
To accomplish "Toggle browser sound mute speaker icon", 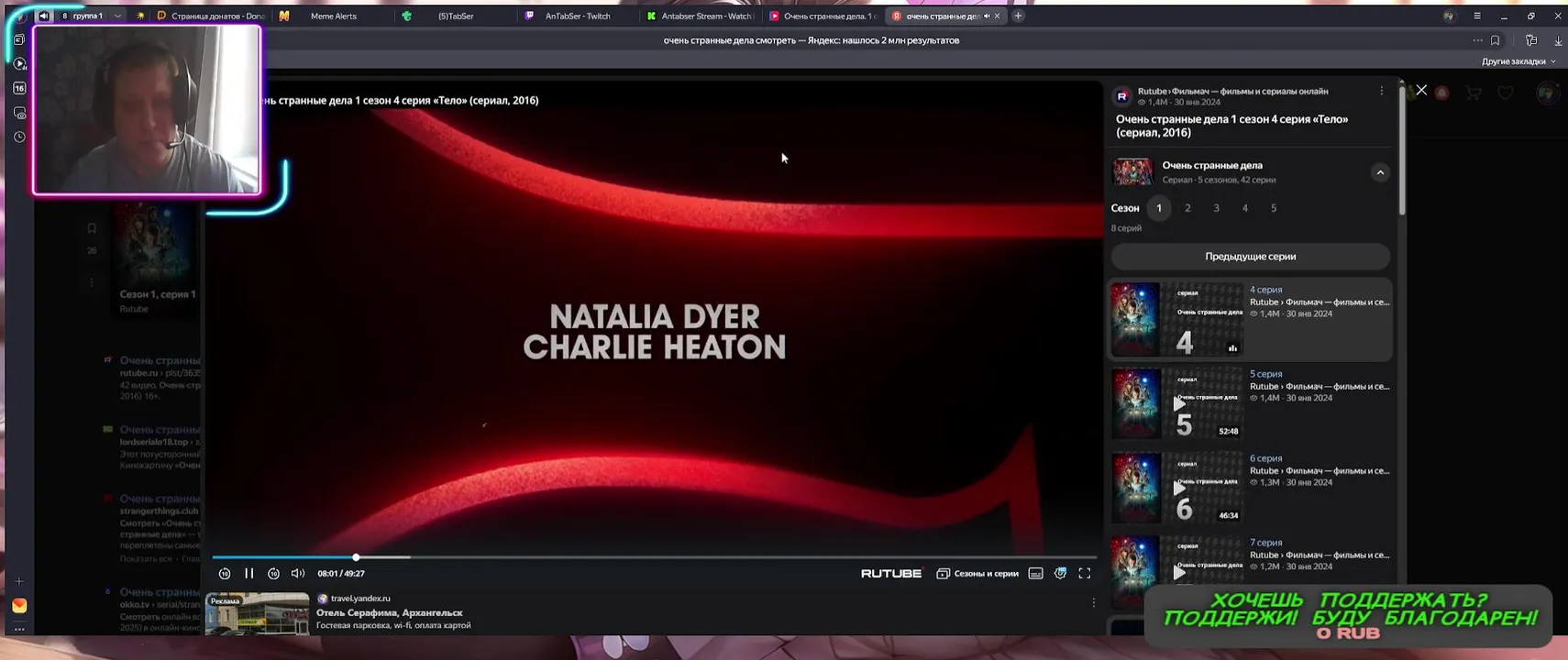I will (x=44, y=16).
